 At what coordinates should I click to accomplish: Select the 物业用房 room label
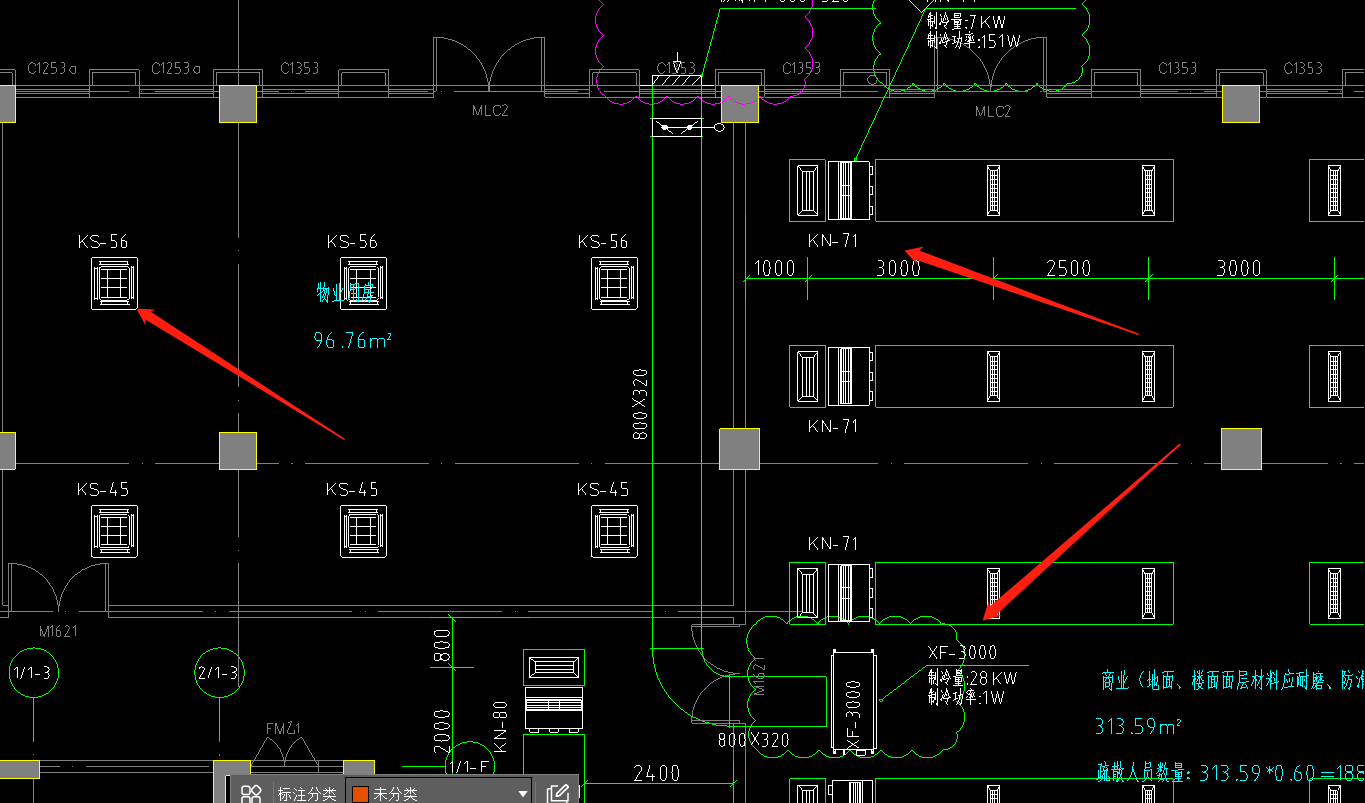[346, 292]
